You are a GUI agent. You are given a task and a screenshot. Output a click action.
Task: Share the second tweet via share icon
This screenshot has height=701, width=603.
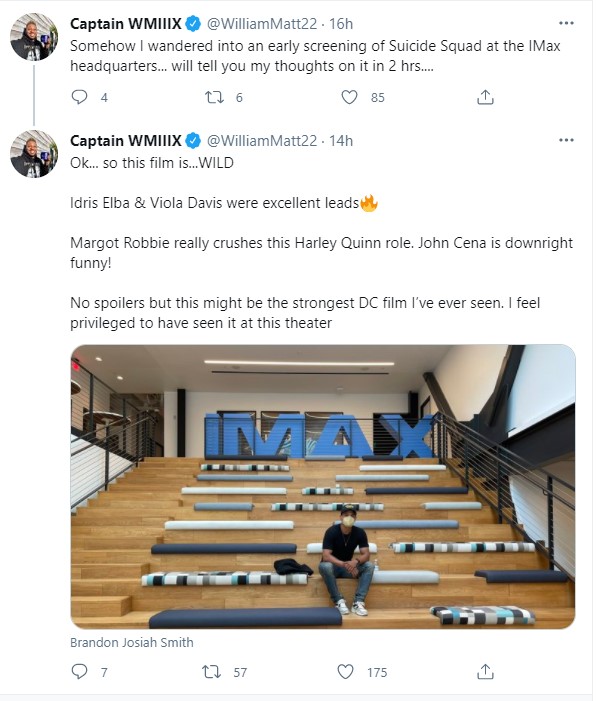[485, 671]
